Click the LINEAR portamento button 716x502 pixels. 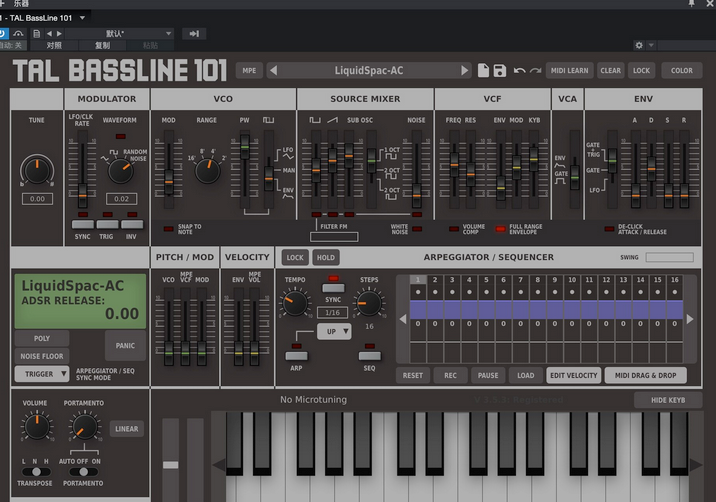tap(127, 429)
